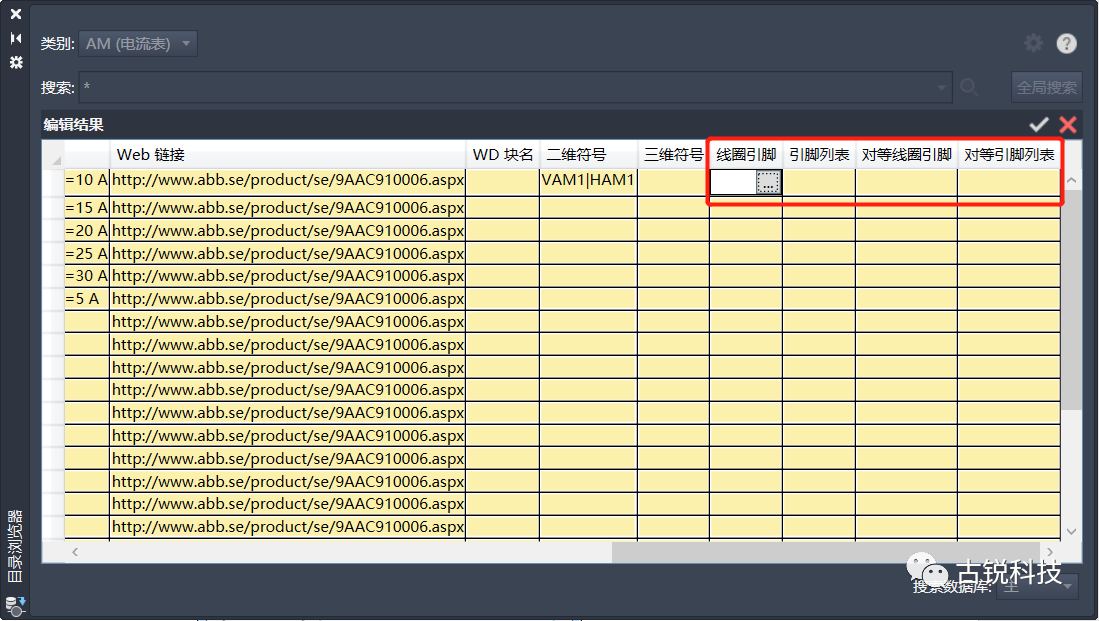This screenshot has width=1099, height=621.
Task: Click the horizontal scrollbar thumb
Action: pyautogui.click(x=824, y=552)
